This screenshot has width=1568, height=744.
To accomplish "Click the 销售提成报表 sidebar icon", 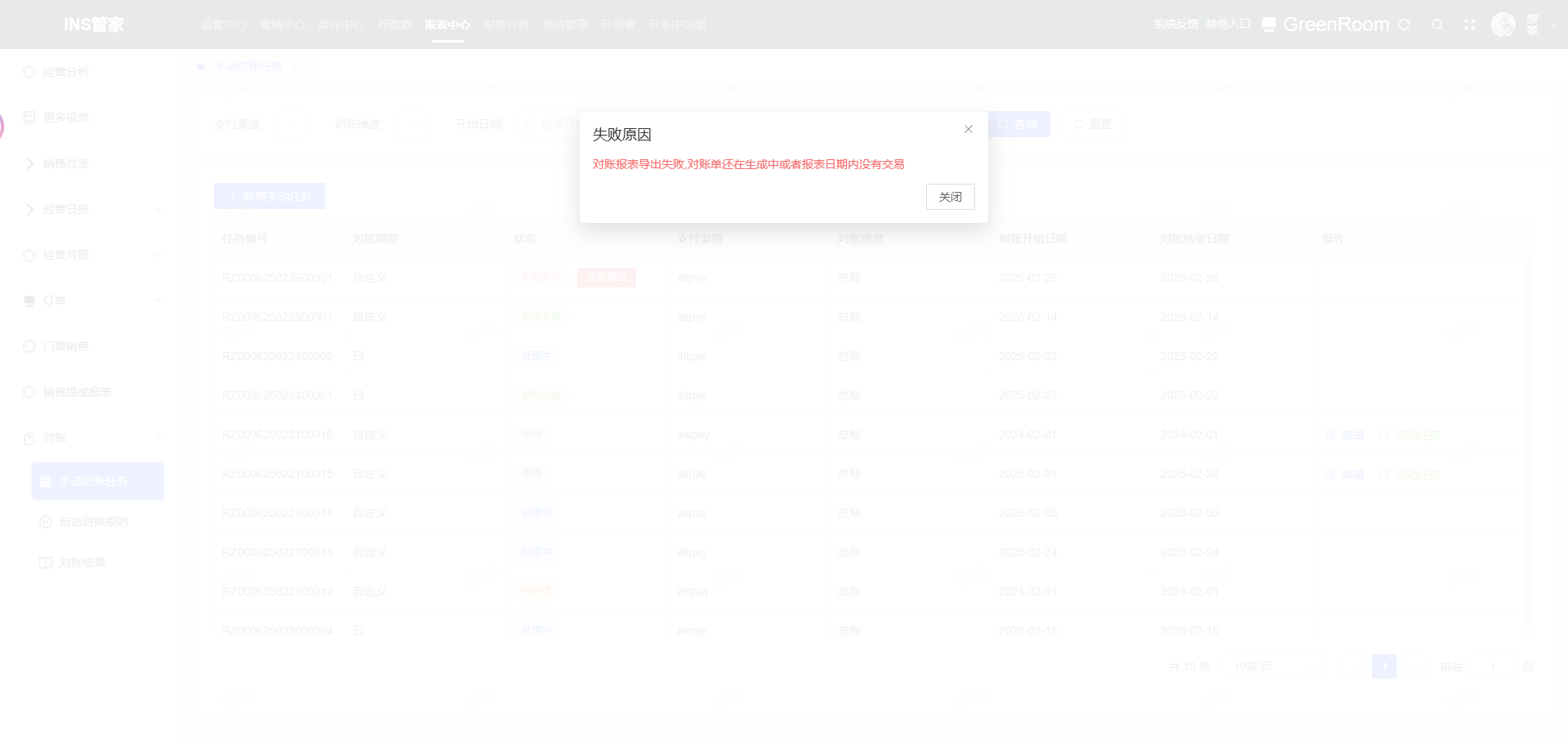I will pos(29,392).
